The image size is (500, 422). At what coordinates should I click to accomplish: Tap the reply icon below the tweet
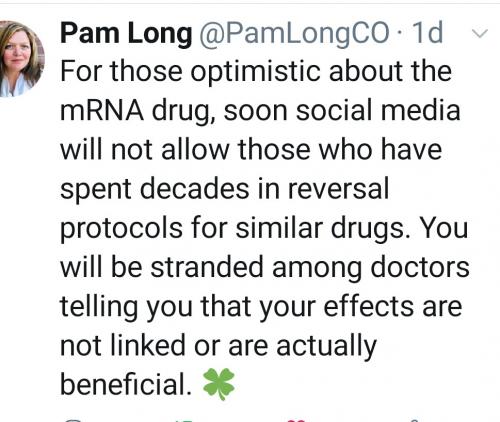tap(72, 421)
